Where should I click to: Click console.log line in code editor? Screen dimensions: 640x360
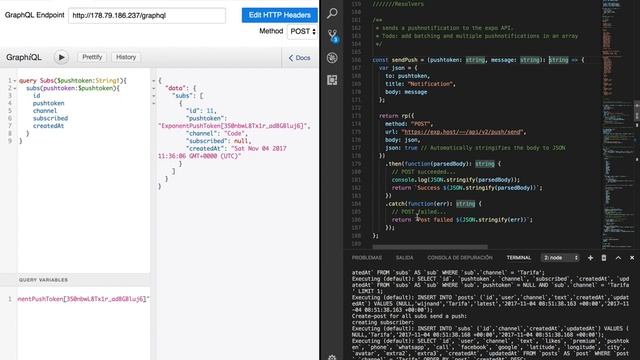click(456, 180)
